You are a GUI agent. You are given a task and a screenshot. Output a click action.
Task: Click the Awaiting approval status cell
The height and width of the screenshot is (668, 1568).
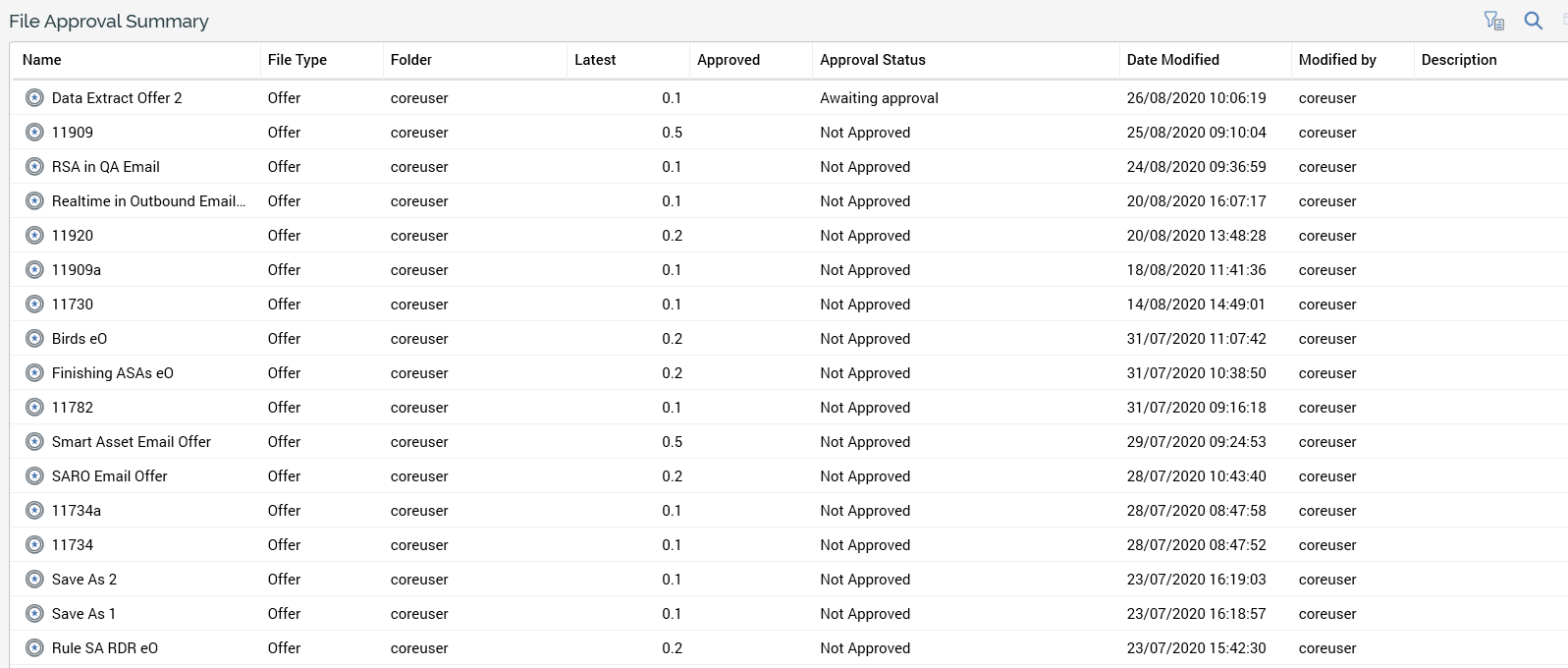click(x=879, y=98)
